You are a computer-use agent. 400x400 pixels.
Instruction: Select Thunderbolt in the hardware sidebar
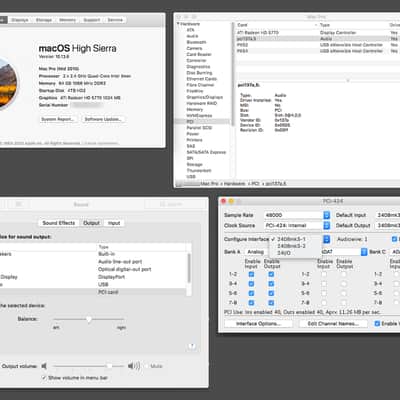point(199,170)
